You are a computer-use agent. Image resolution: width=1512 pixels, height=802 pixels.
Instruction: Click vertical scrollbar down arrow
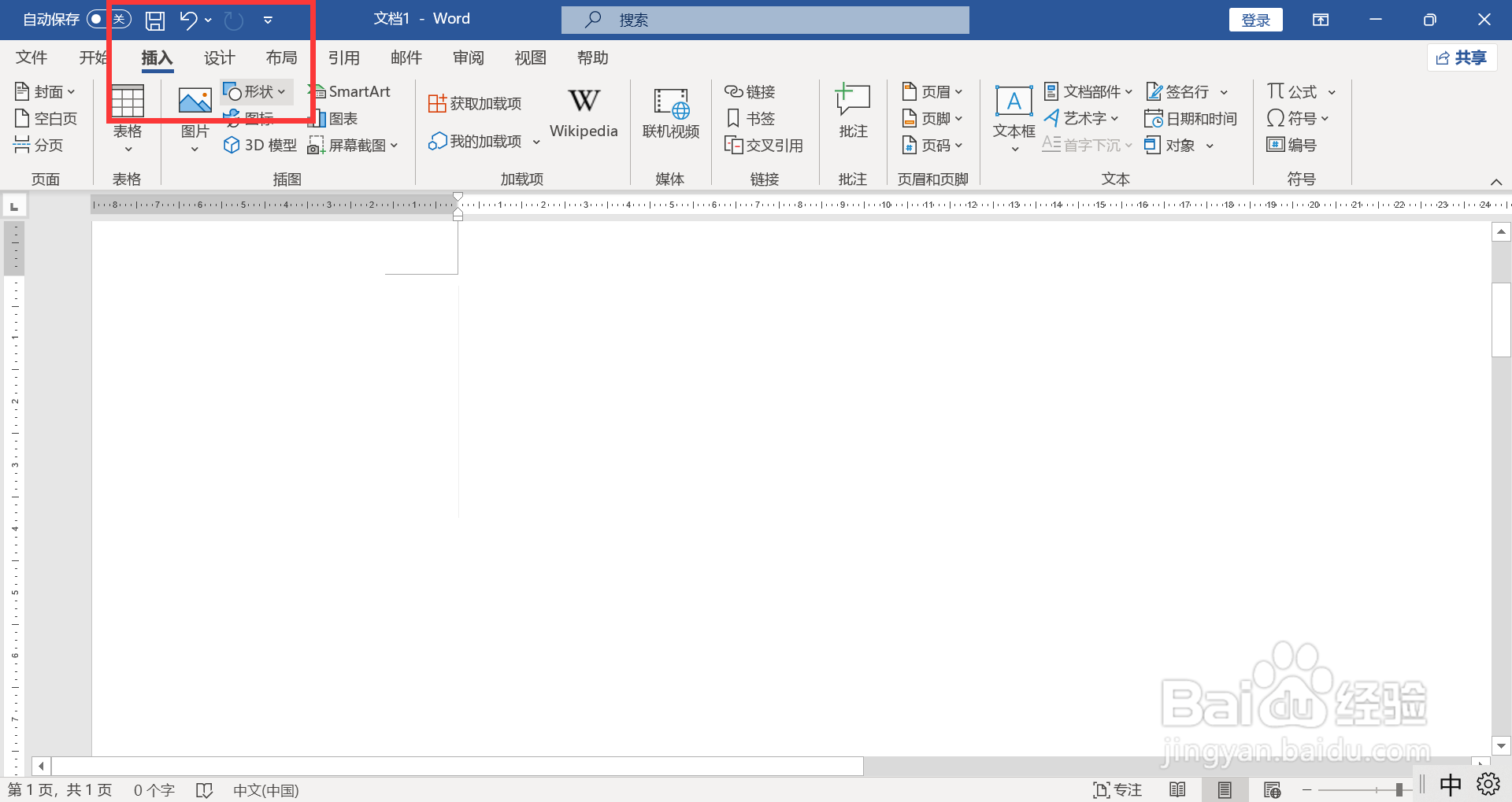click(x=1501, y=745)
